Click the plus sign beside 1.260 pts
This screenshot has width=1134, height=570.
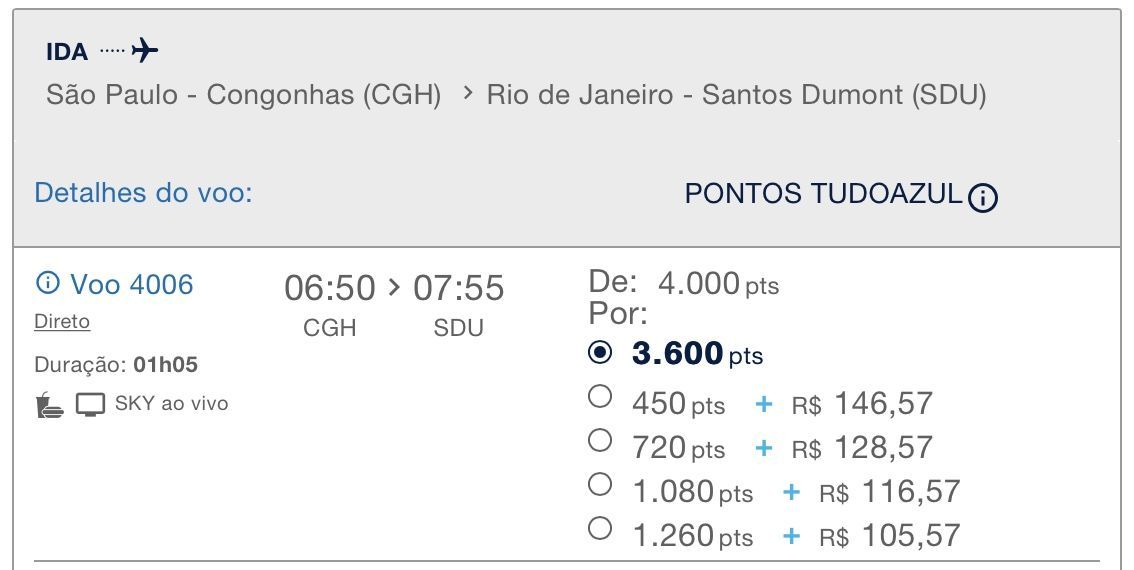tap(791, 536)
